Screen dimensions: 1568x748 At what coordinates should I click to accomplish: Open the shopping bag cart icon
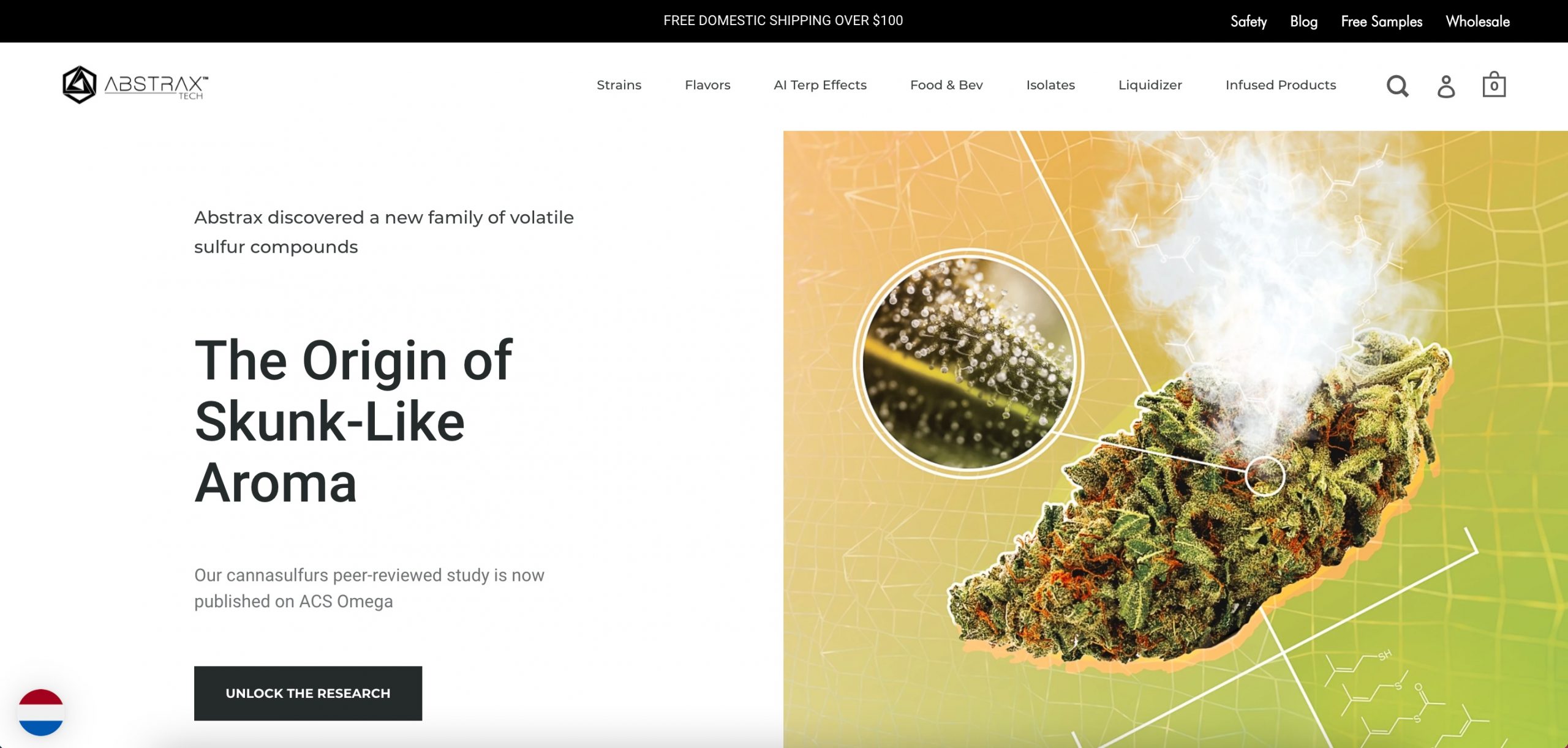tap(1494, 84)
